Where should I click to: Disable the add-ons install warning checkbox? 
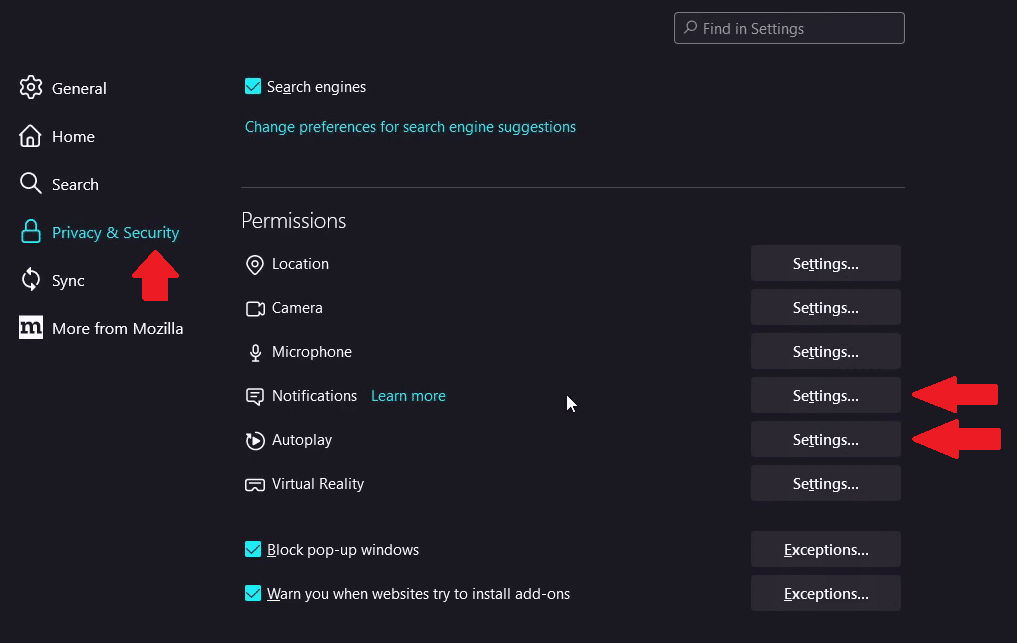[x=253, y=594]
